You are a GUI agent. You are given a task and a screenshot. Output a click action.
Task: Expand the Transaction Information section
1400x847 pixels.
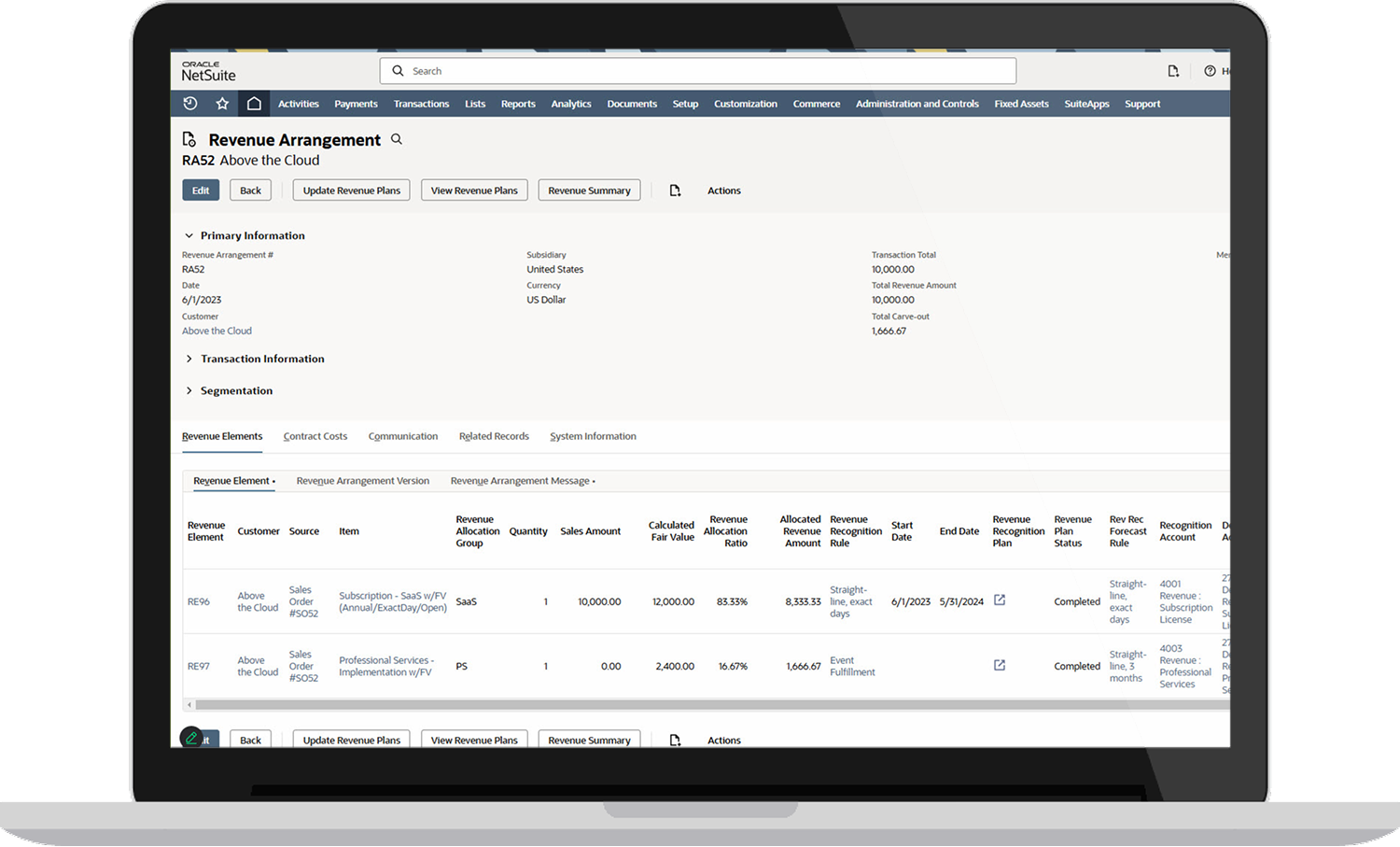(x=189, y=359)
